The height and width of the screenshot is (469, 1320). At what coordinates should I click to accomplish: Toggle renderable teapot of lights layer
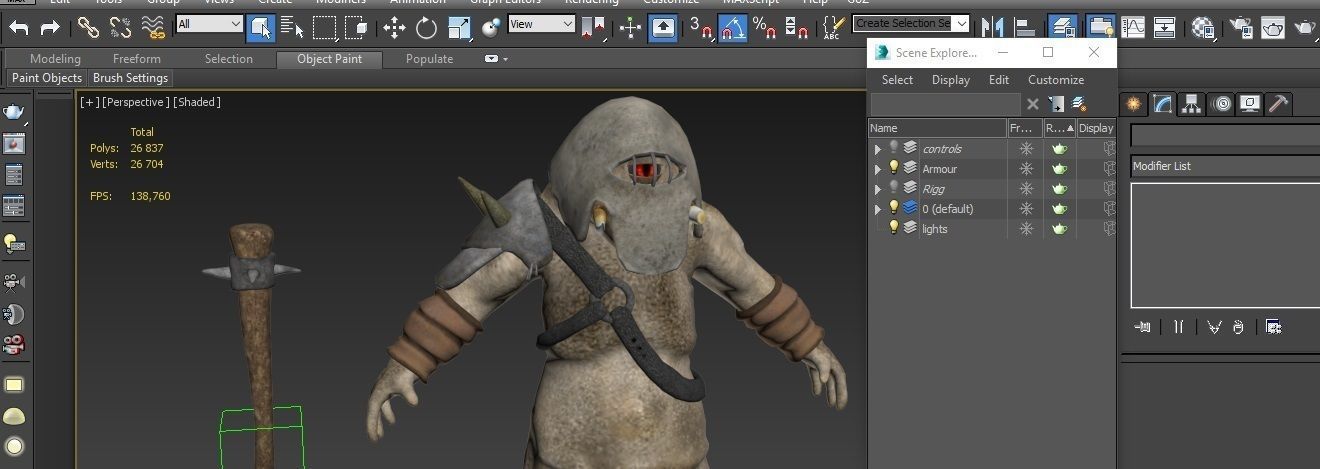coord(1060,229)
